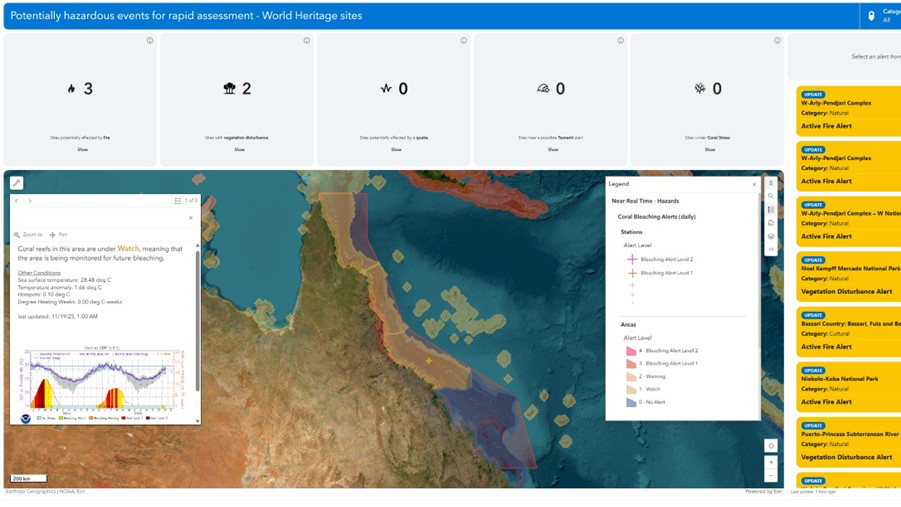This screenshot has height=507, width=901.
Task: Open the map layers tool
Action: click(771, 236)
